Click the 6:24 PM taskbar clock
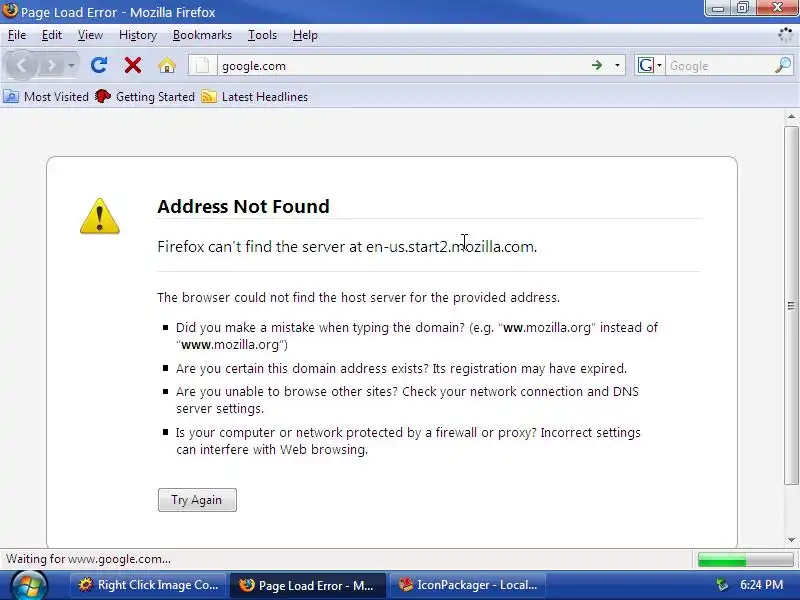 click(761, 585)
